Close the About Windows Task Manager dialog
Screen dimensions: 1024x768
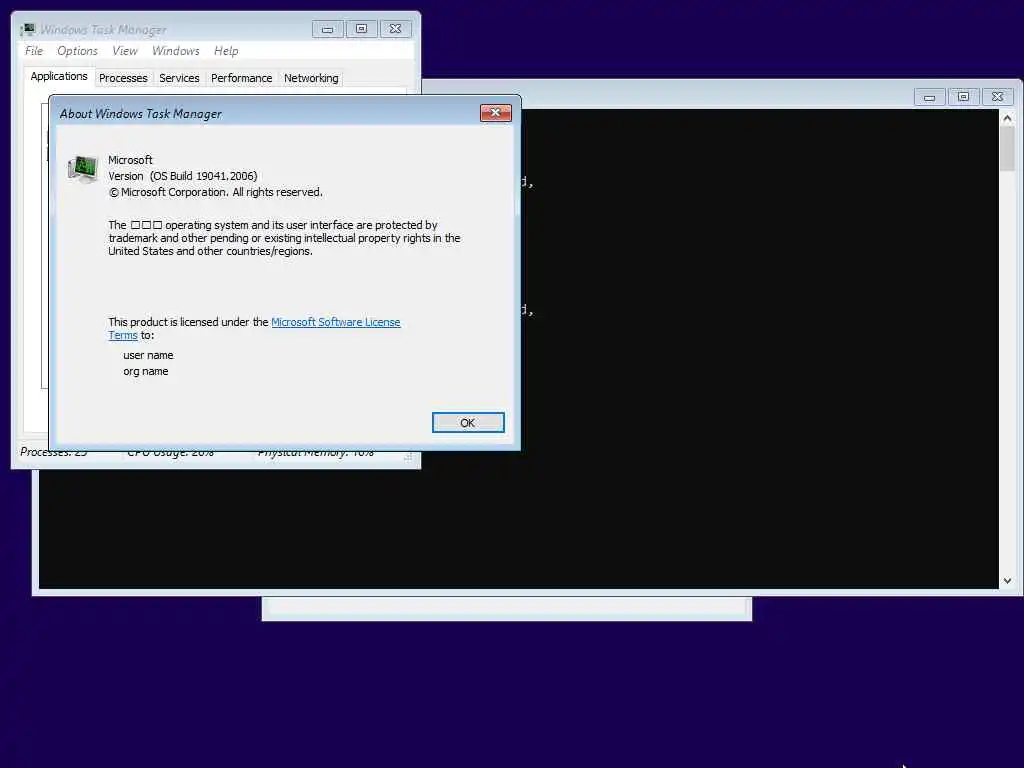click(496, 113)
